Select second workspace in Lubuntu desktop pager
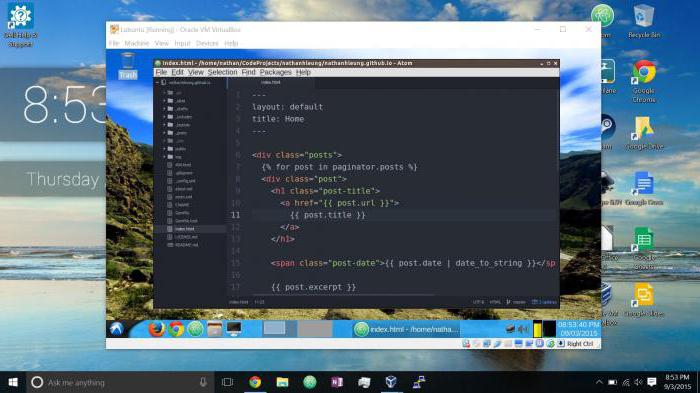This screenshot has width=700, height=393. [x=315, y=329]
